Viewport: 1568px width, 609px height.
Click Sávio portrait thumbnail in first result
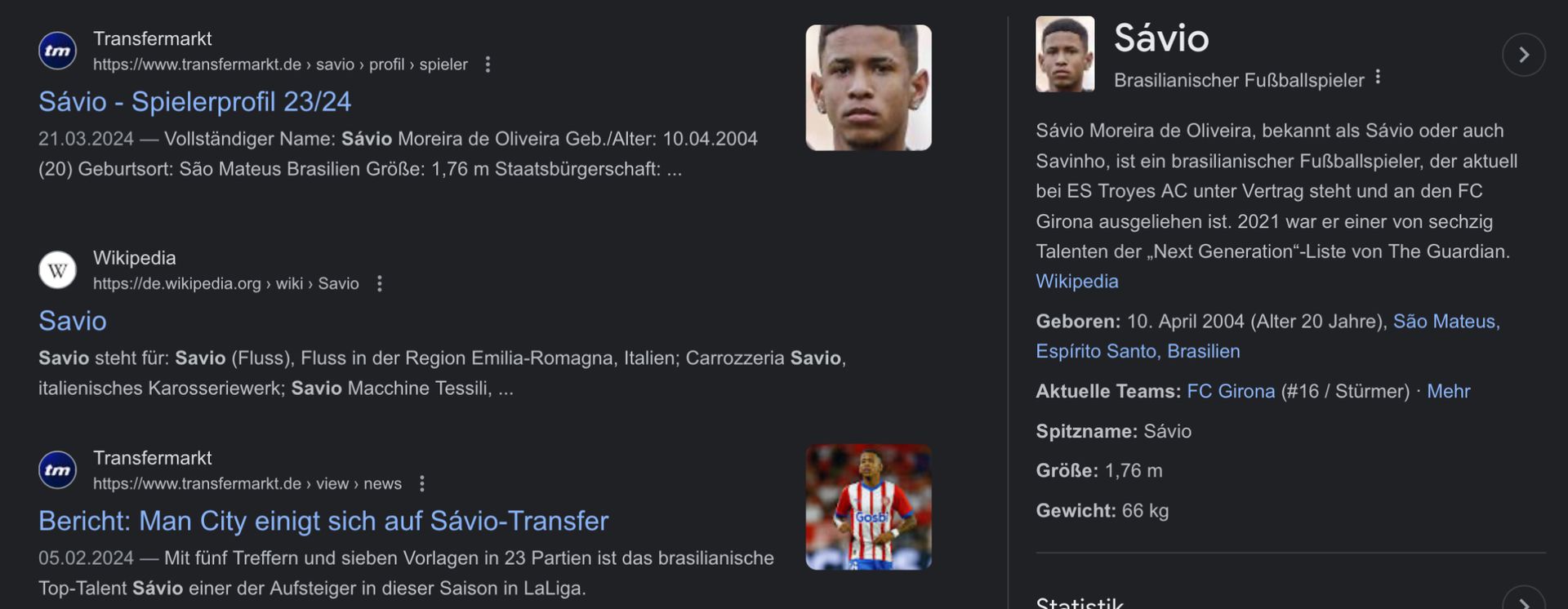[868, 87]
